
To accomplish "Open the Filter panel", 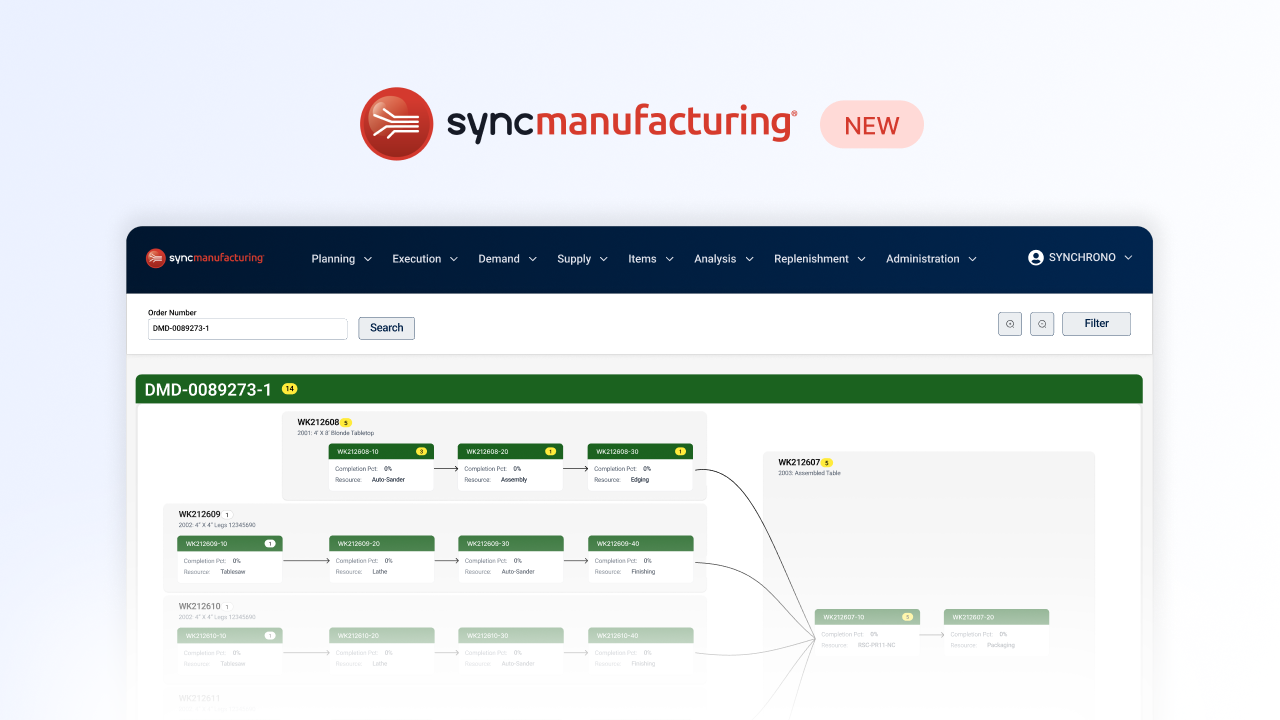I will coord(1096,323).
